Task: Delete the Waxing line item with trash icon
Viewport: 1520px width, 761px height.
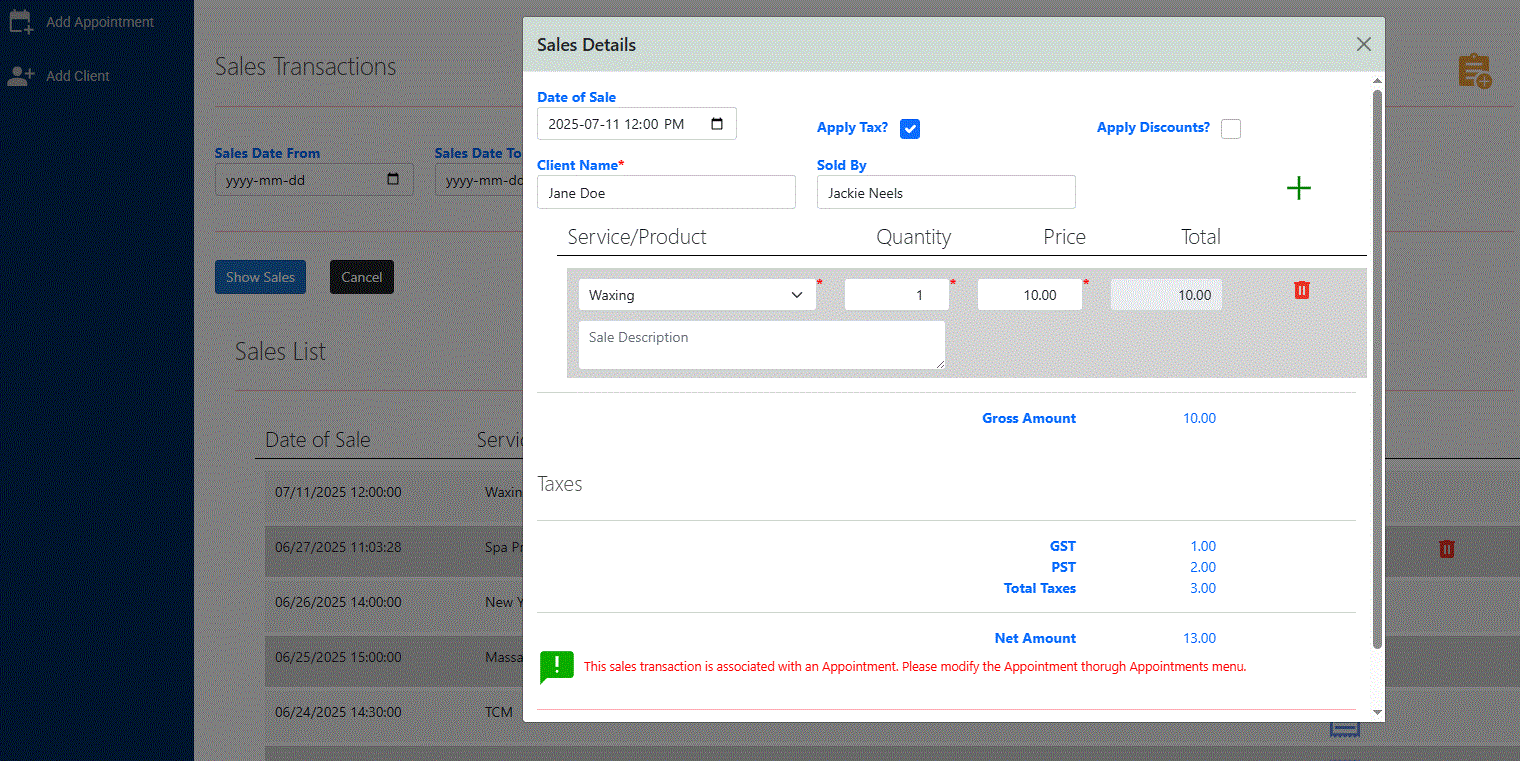Action: coord(1301,290)
